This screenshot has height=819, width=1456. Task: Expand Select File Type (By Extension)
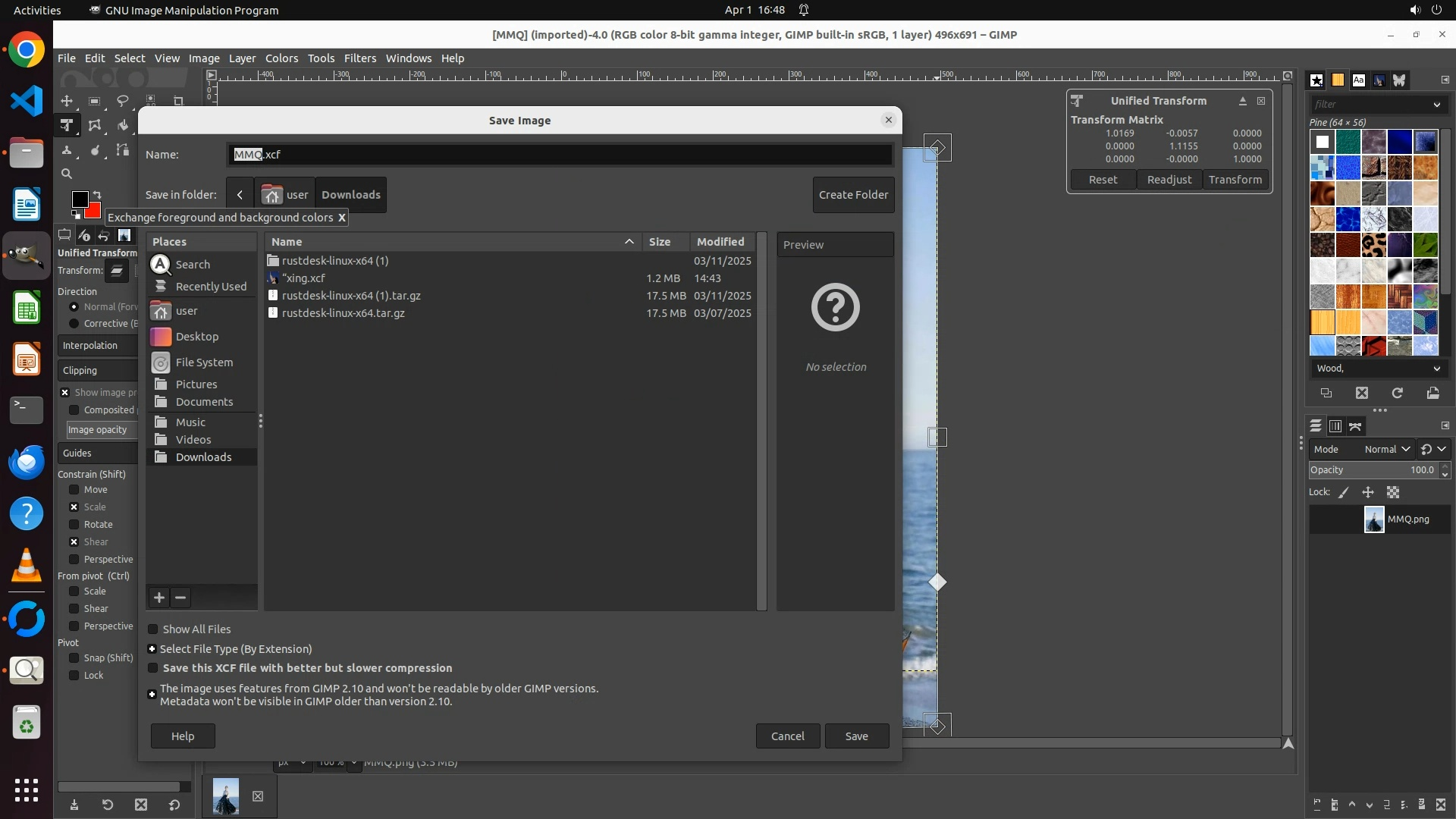click(152, 649)
